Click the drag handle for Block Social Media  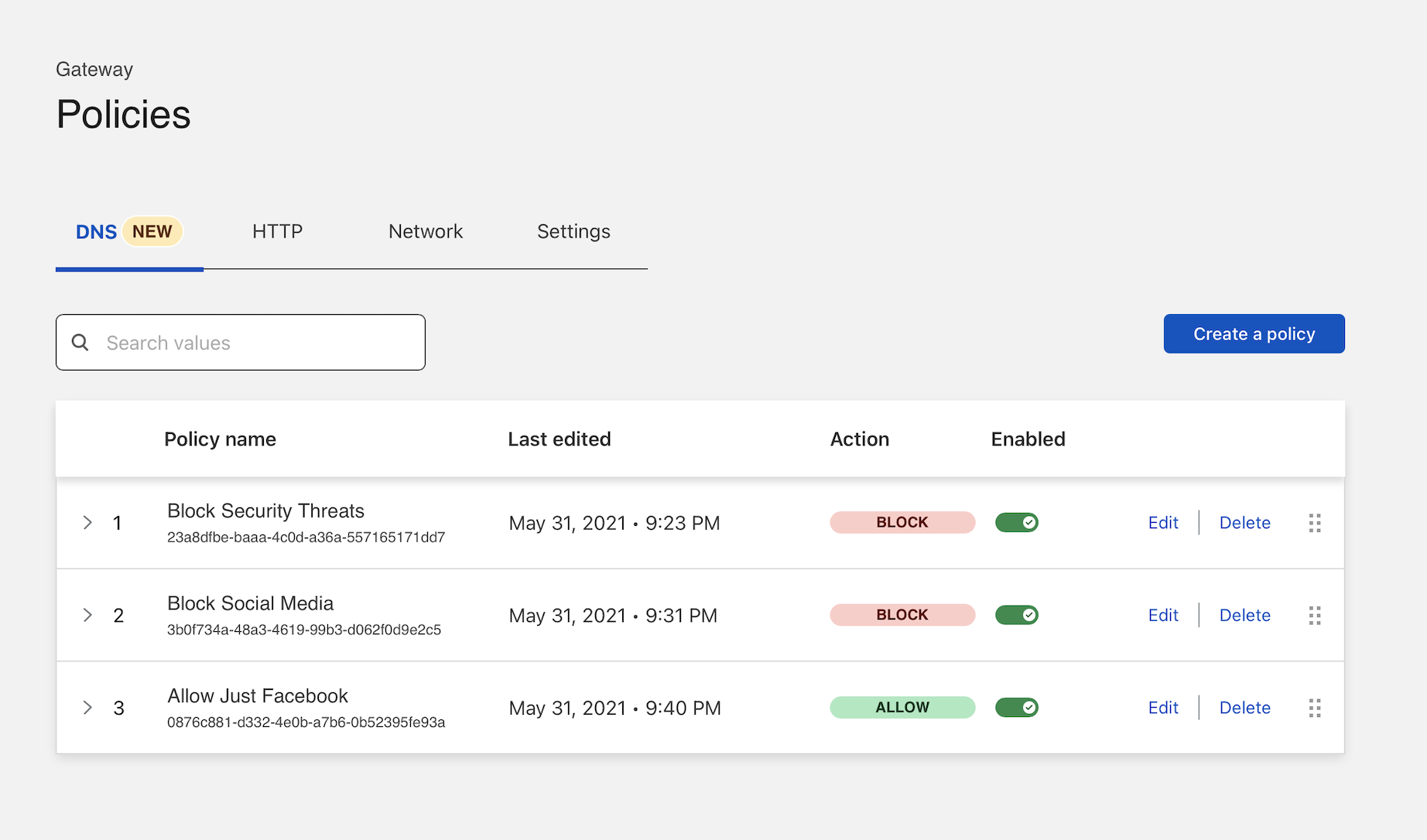click(x=1314, y=616)
